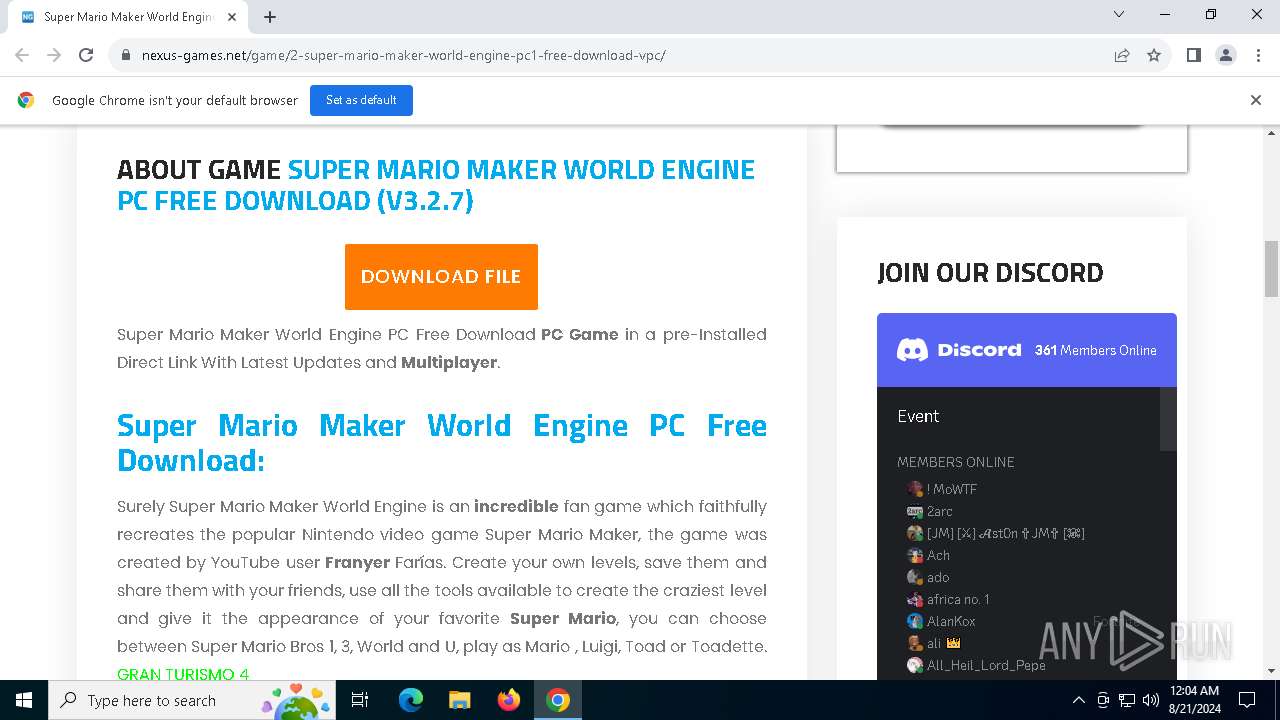Click the browser back arrow
Viewport: 1280px width, 720px height.
click(x=22, y=55)
